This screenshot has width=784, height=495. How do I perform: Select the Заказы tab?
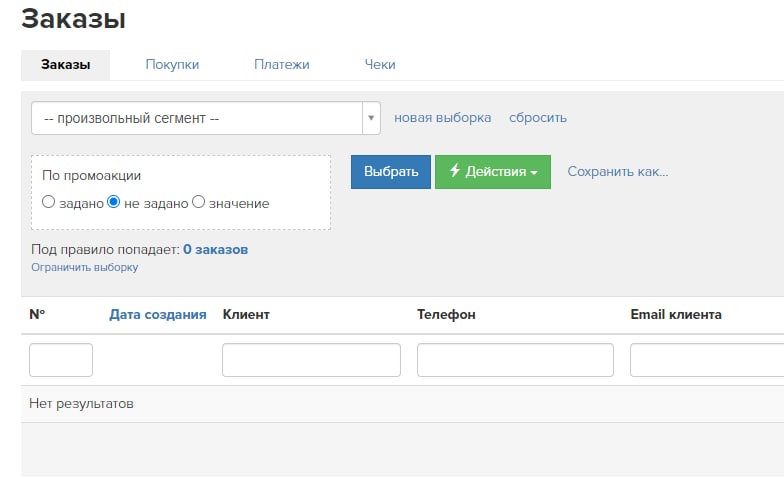pyautogui.click(x=66, y=65)
